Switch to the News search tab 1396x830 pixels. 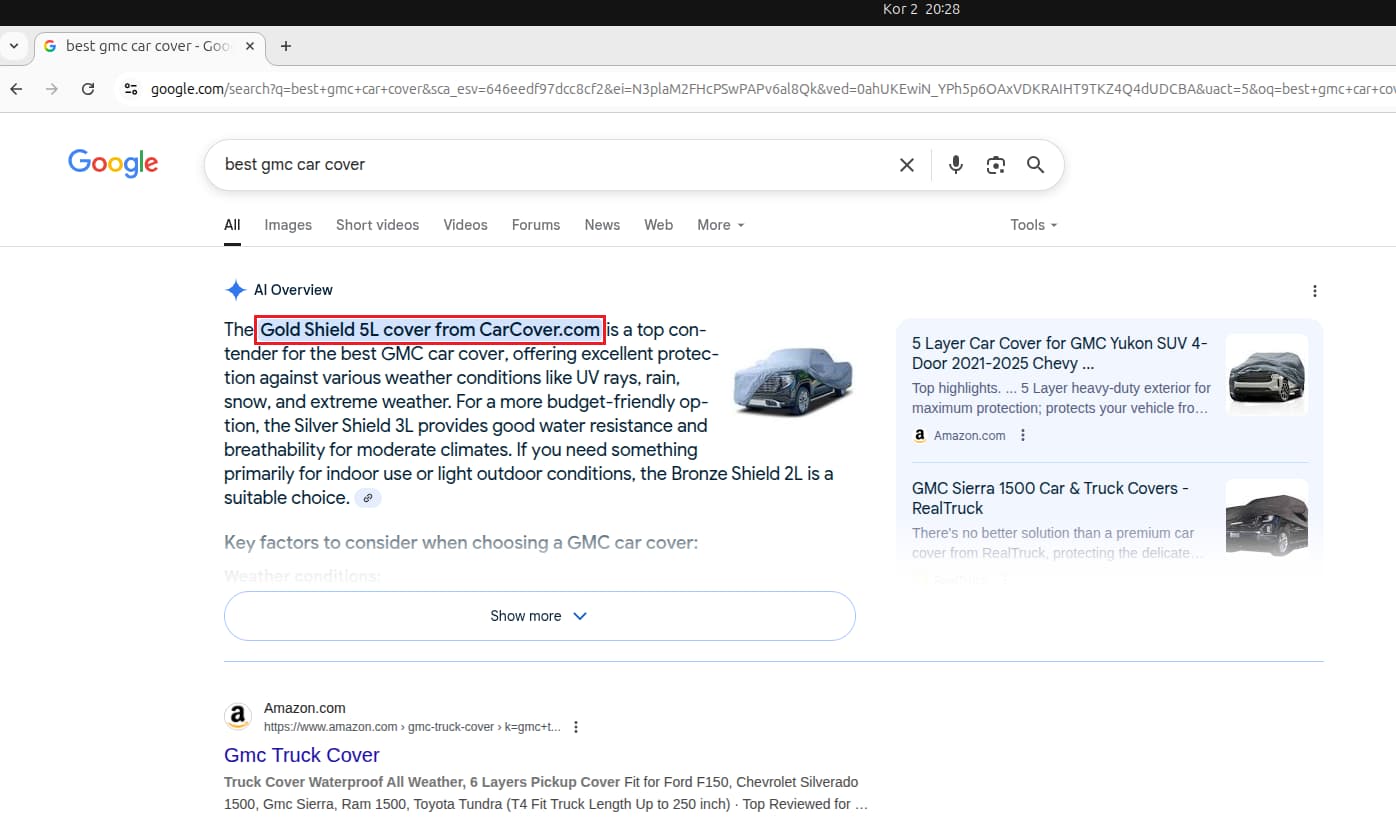tap(602, 225)
